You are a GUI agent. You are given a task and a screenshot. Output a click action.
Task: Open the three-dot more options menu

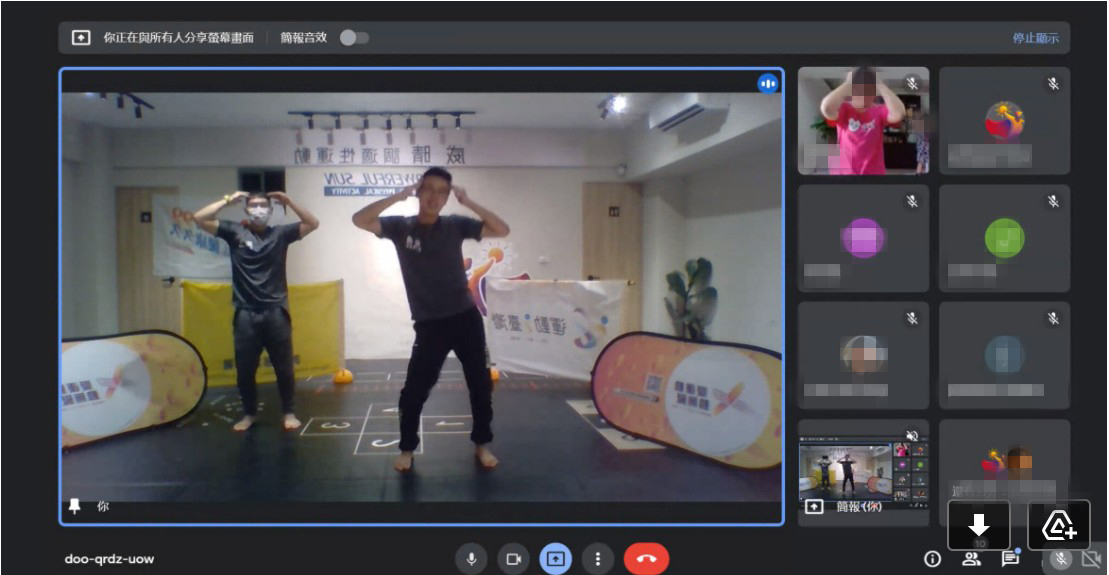598,559
